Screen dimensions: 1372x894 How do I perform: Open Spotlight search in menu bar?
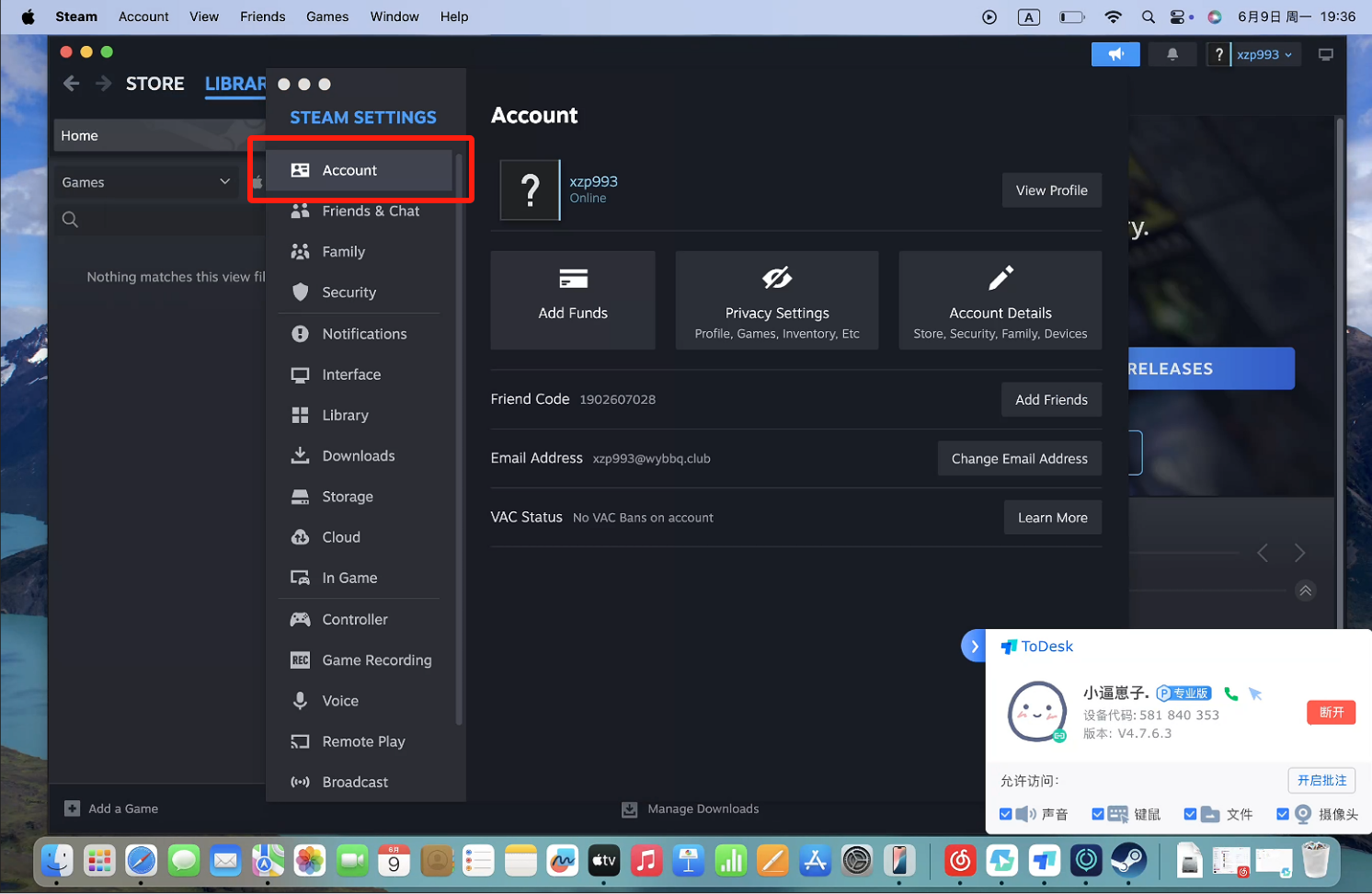click(1149, 17)
